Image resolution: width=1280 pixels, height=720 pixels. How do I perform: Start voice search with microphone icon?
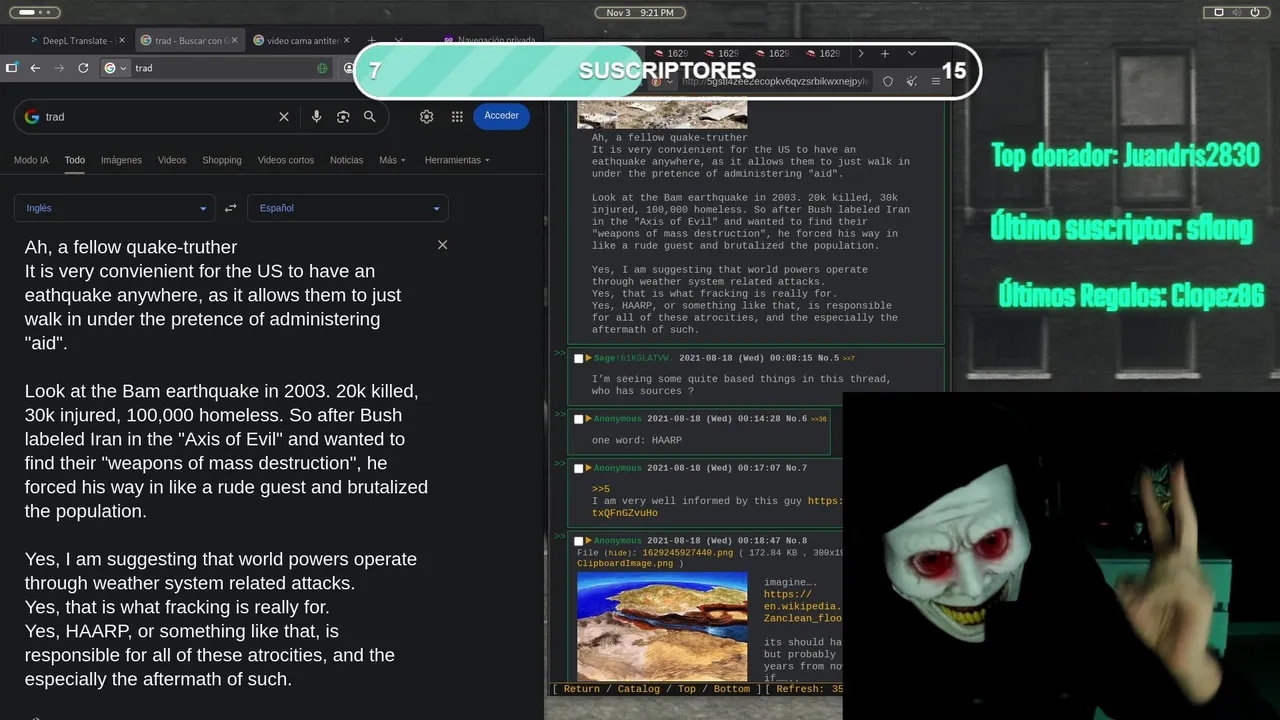316,117
